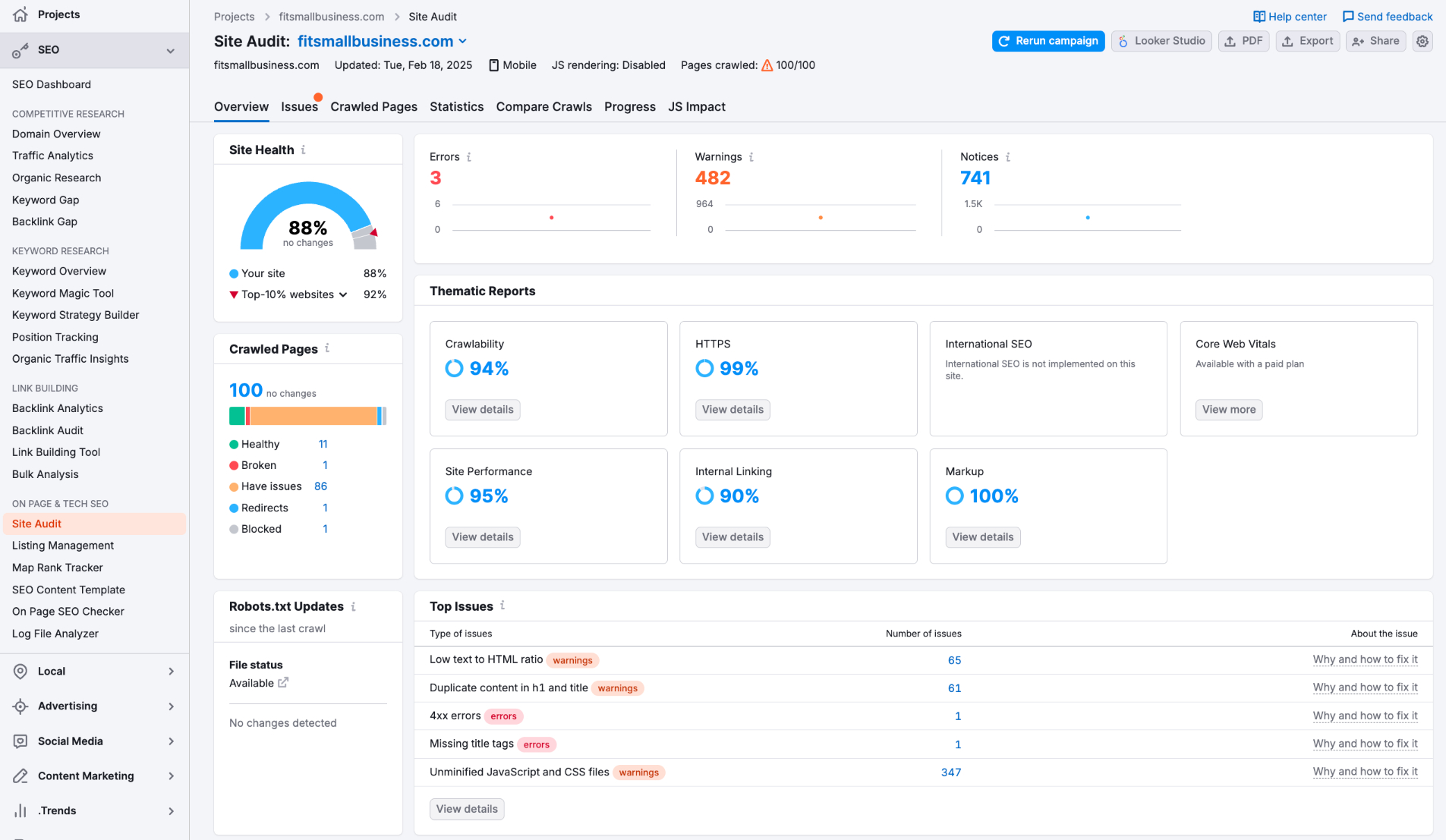
Task: View details for Internal Linking report
Action: pyautogui.click(x=732, y=537)
